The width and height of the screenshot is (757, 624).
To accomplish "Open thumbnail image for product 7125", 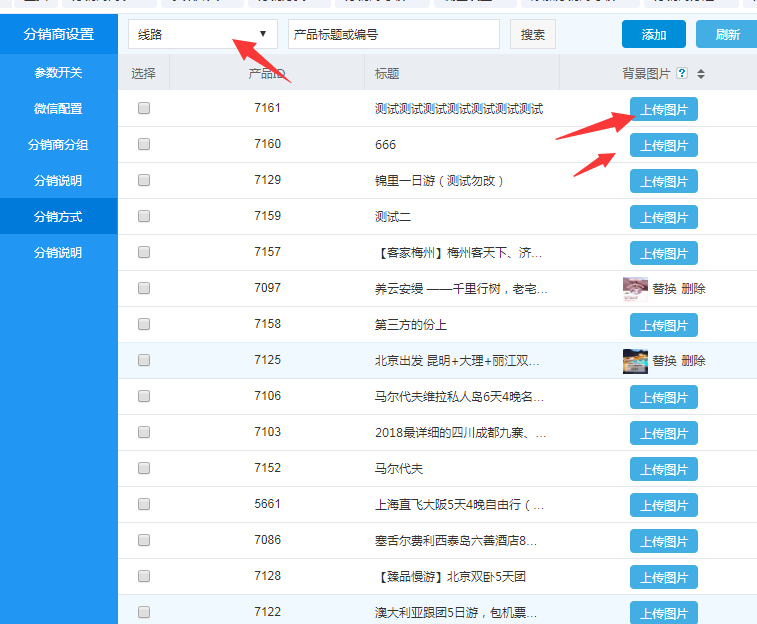I will coord(635,360).
